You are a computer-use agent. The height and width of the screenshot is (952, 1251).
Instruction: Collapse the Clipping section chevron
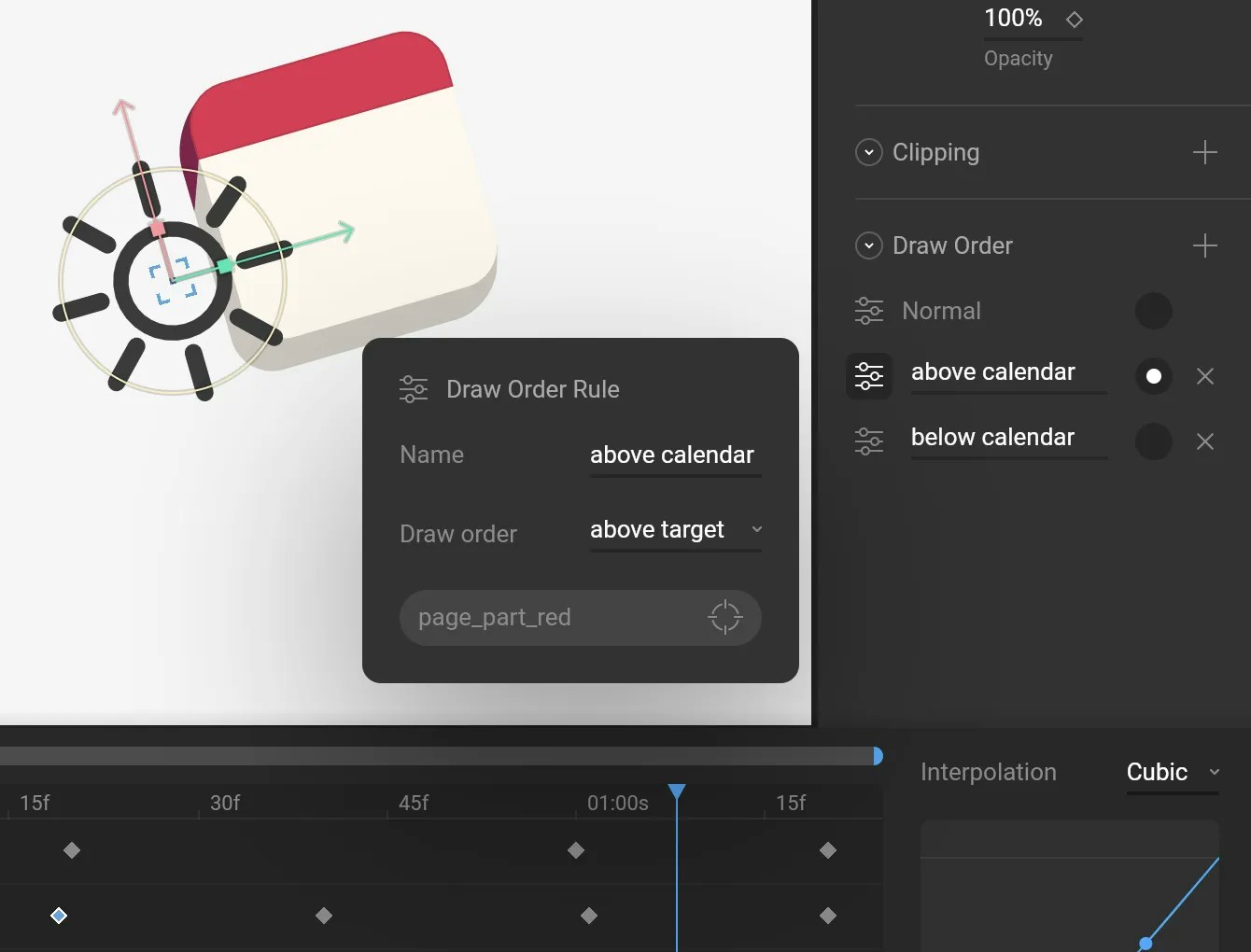868,152
